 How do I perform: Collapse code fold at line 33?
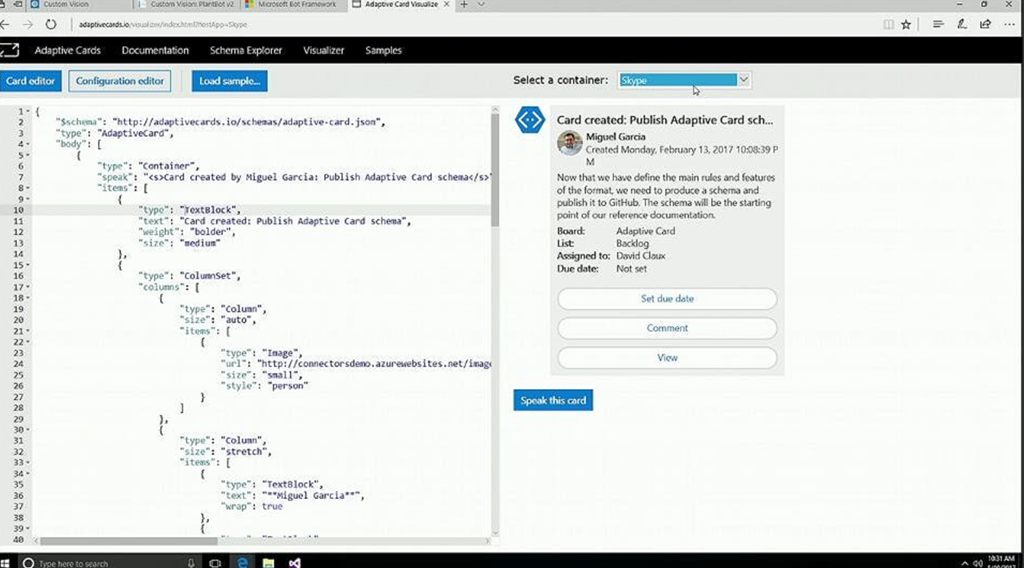tap(28, 463)
